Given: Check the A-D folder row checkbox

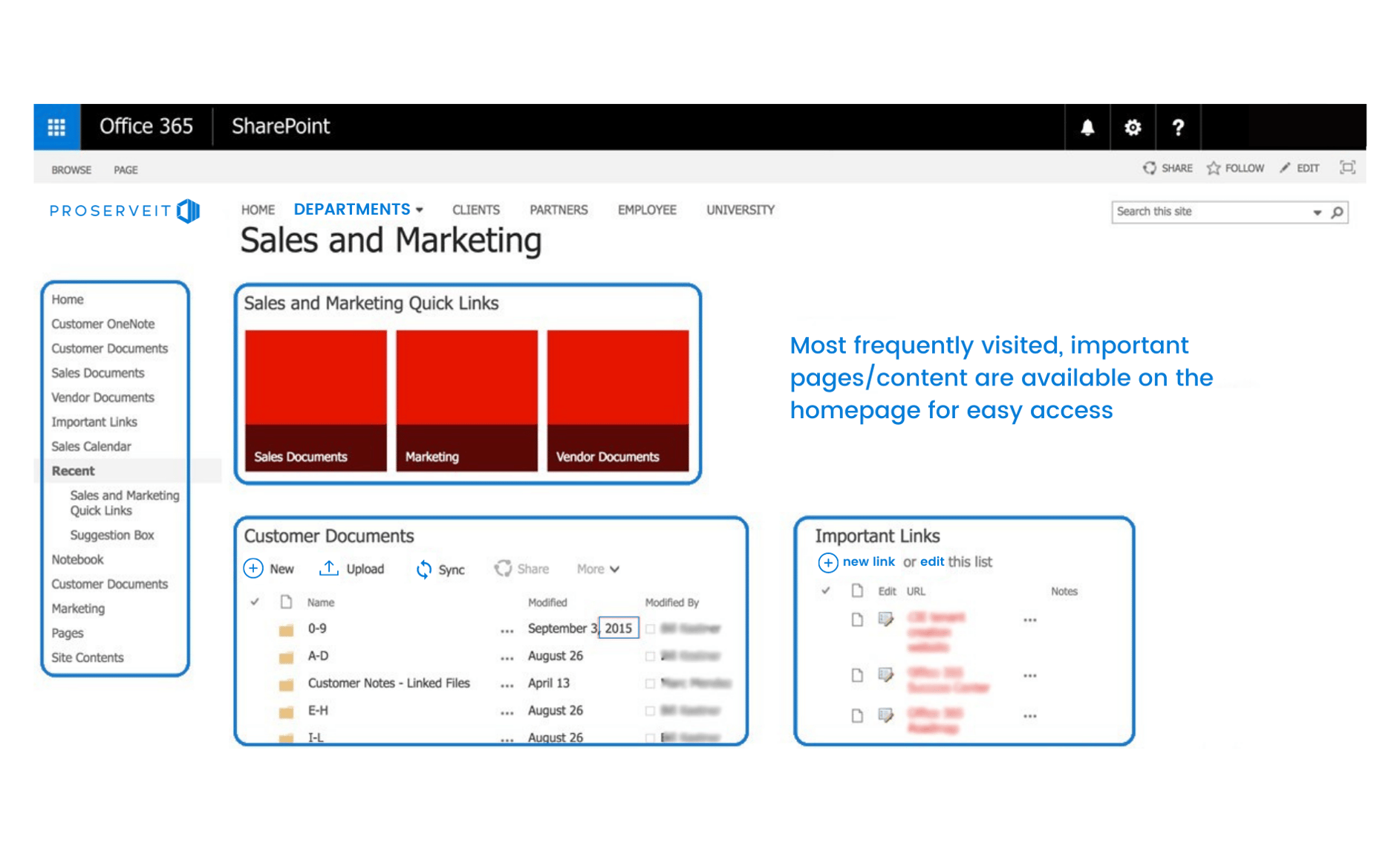Looking at the screenshot, I should (649, 656).
